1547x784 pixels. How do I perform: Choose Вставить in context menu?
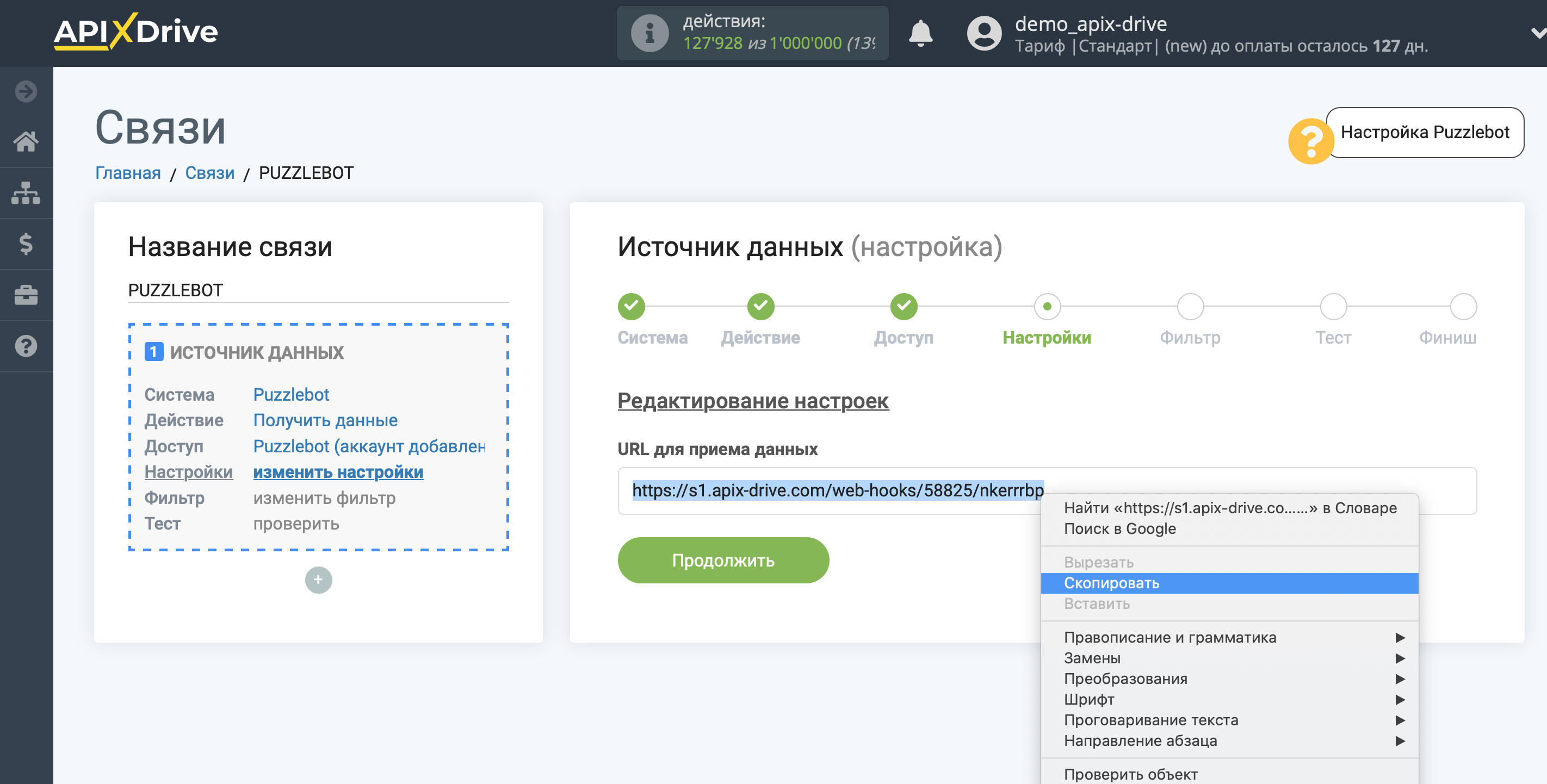pos(1230,604)
